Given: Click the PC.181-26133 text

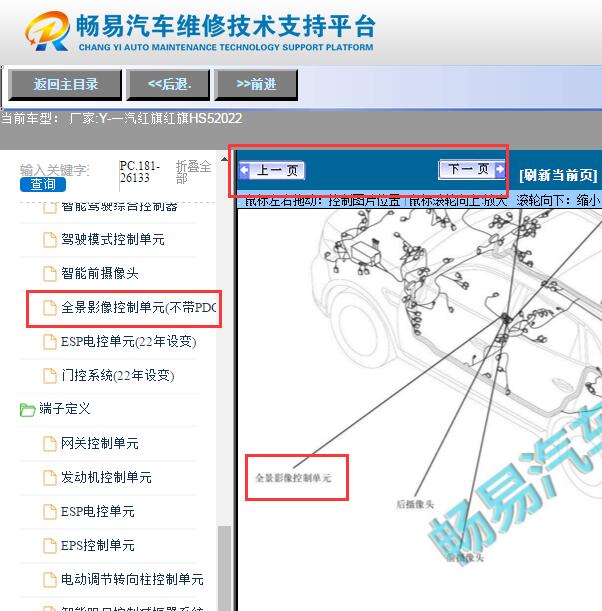Looking at the screenshot, I should [139, 172].
